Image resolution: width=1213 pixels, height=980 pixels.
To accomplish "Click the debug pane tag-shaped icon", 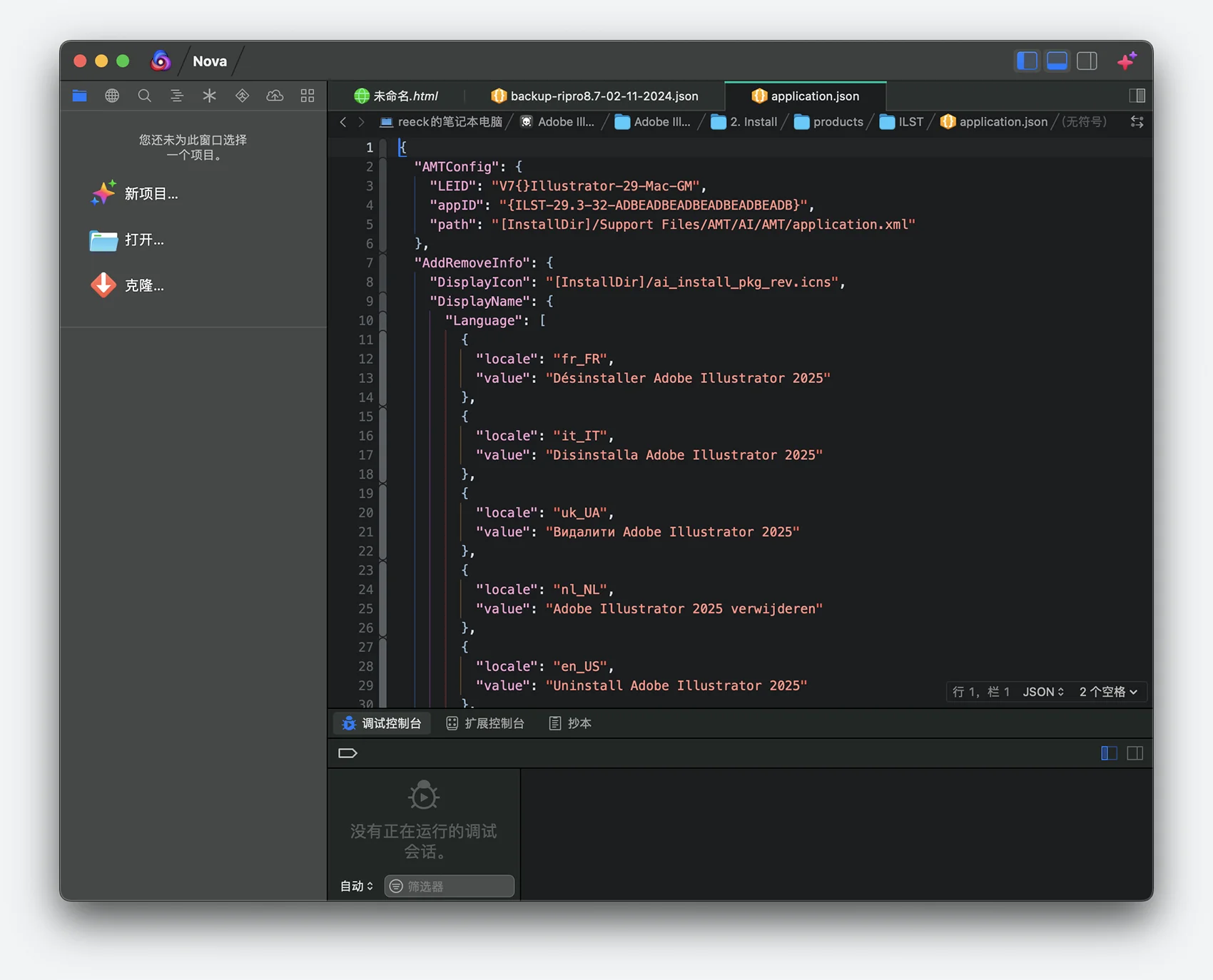I will coord(347,753).
